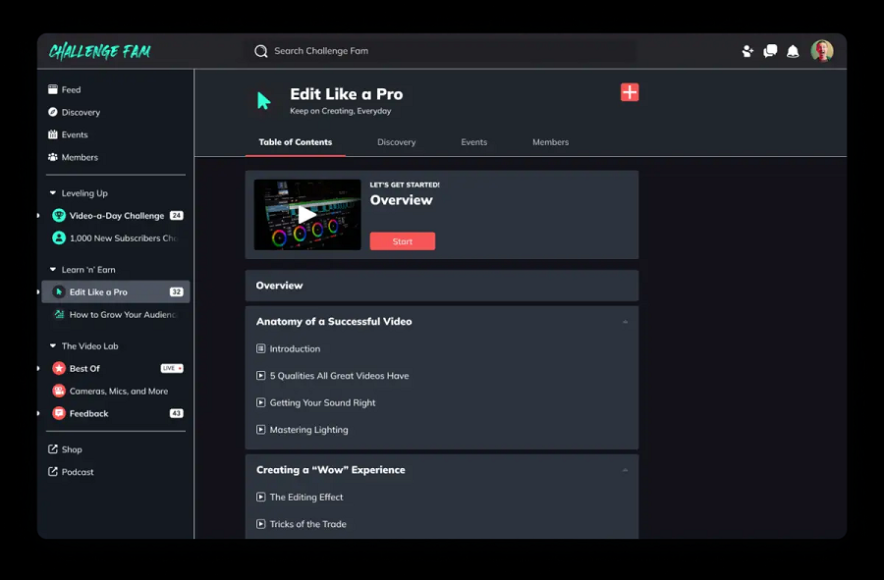Open Video-a-Day Challenge space
Screen dimensions: 884x580
pyautogui.click(x=116, y=215)
